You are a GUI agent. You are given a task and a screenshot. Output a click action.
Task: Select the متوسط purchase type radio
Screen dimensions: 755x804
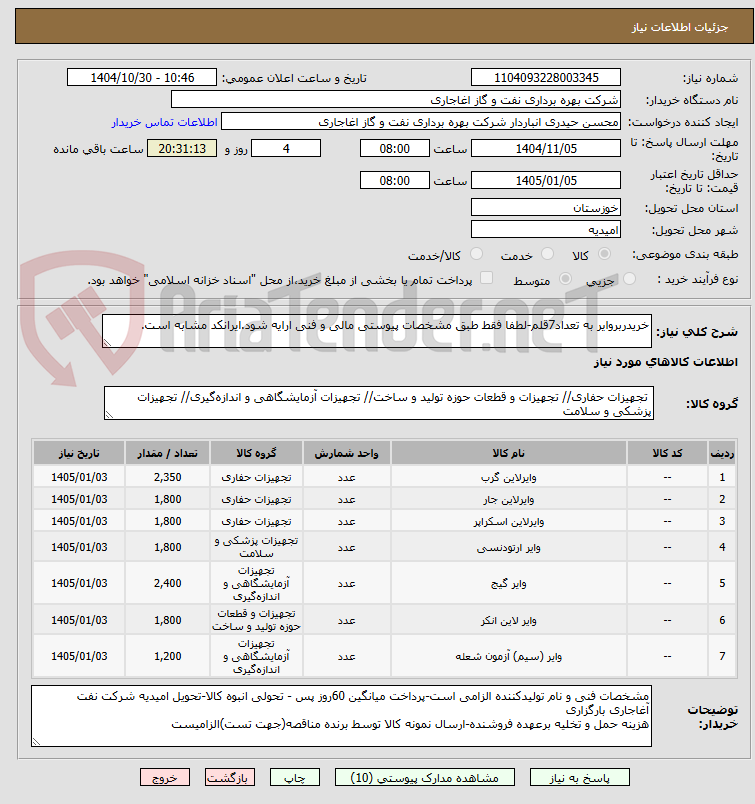click(x=565, y=278)
